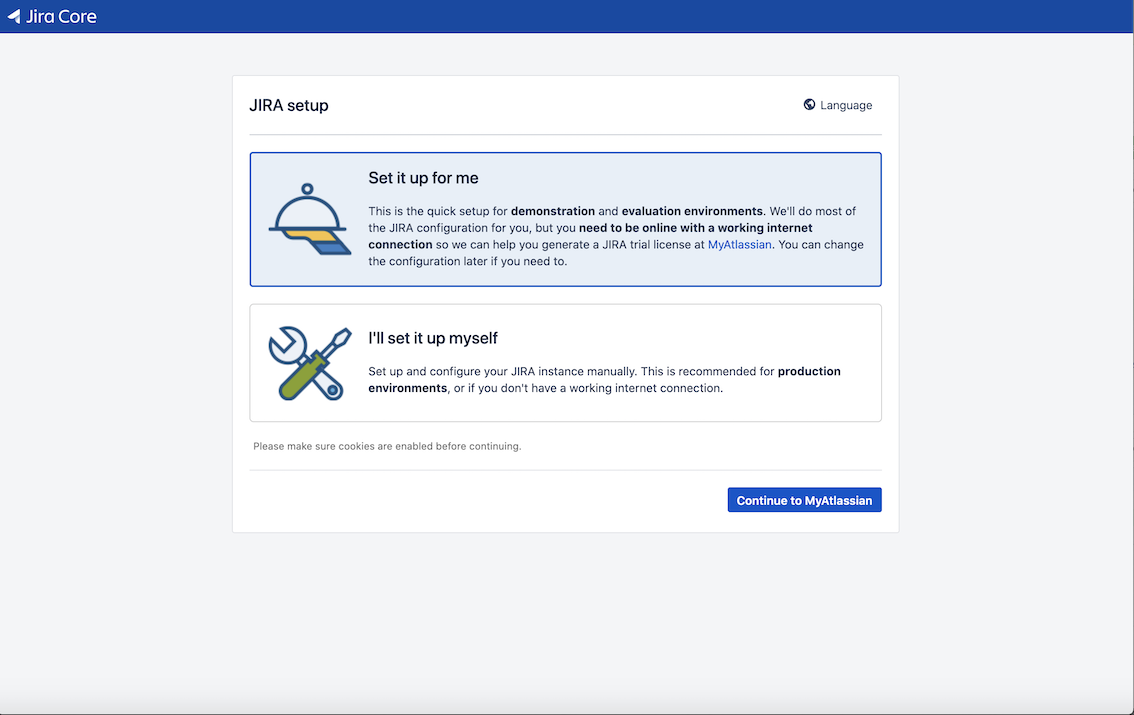Click "evaluation environments" bold text

(x=692, y=211)
